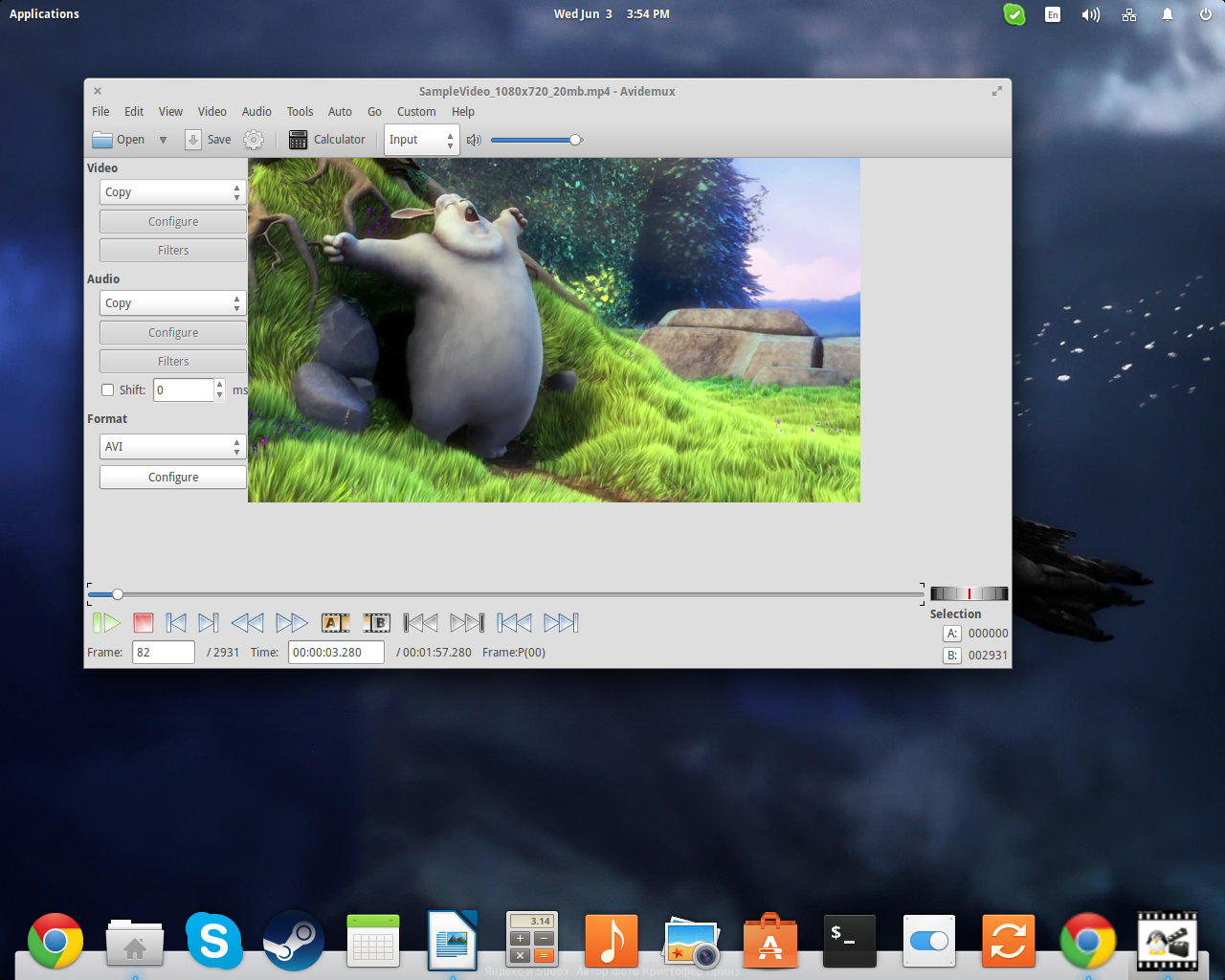Click Audio Filters button

[x=173, y=362]
